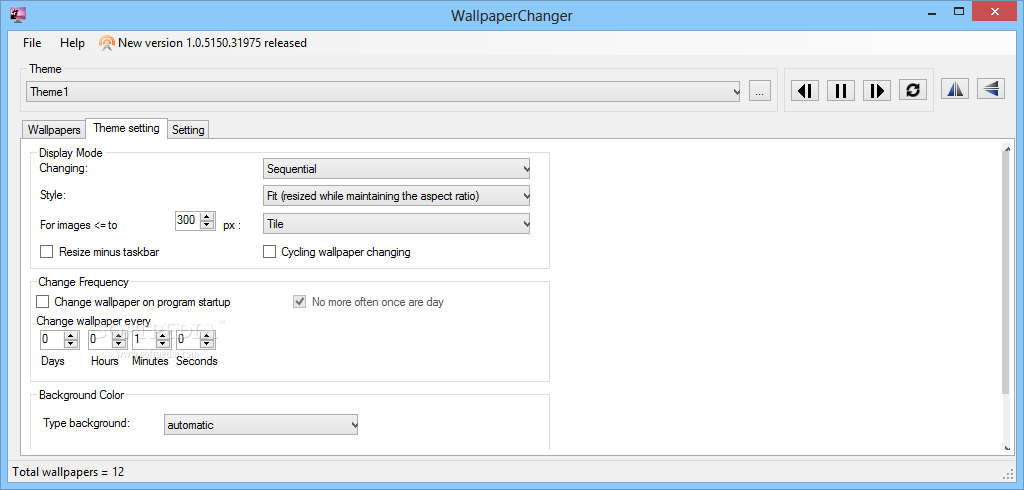Click the previous wallpaper button

805,90
